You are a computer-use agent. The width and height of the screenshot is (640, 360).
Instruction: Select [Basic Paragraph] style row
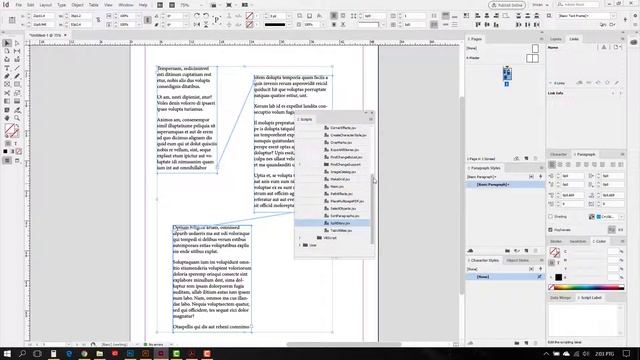pos(505,184)
